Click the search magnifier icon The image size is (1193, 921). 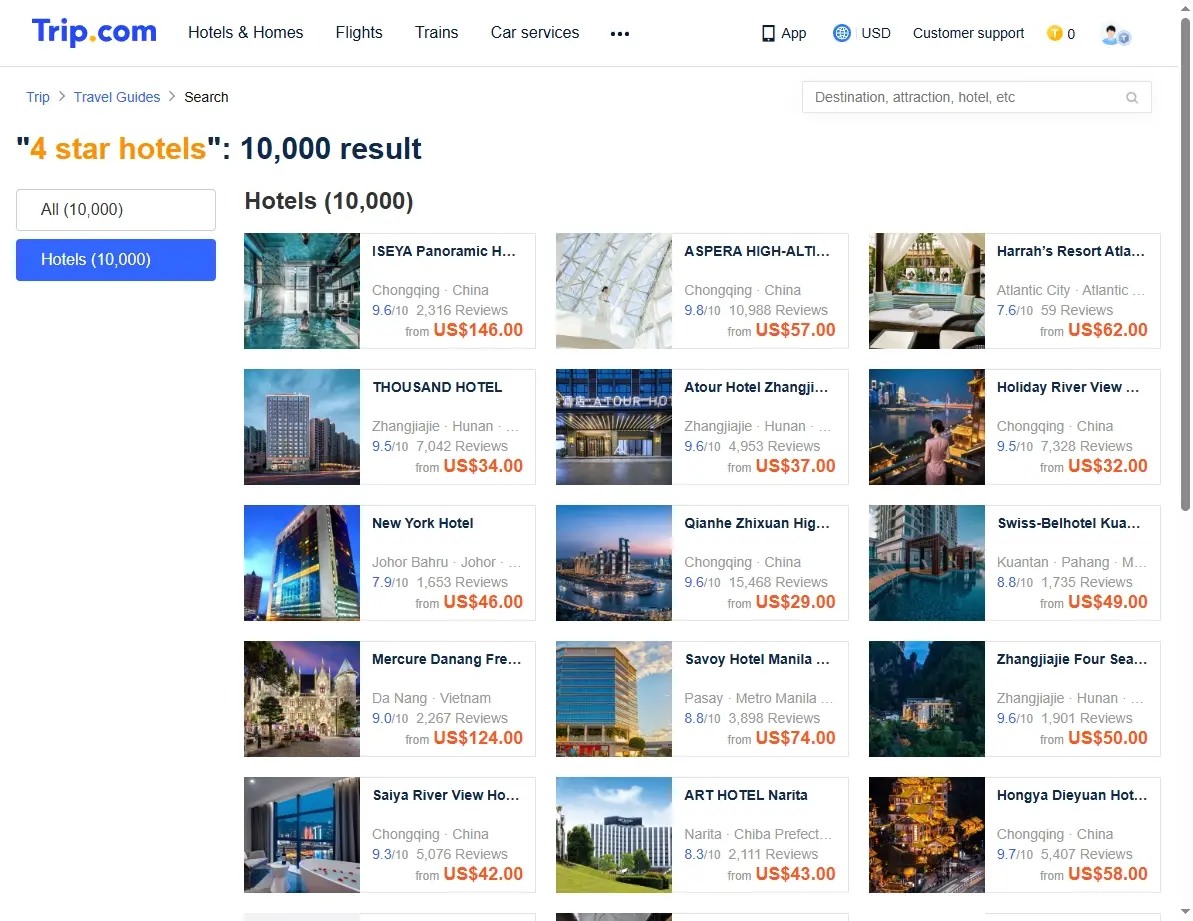tap(1132, 97)
